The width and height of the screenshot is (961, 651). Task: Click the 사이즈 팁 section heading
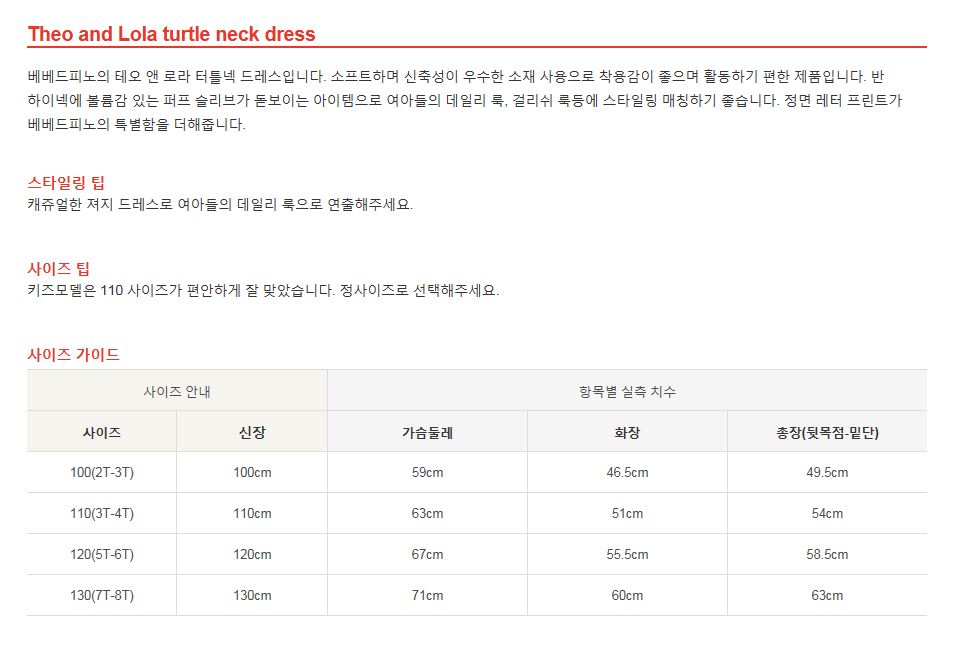pos(59,268)
